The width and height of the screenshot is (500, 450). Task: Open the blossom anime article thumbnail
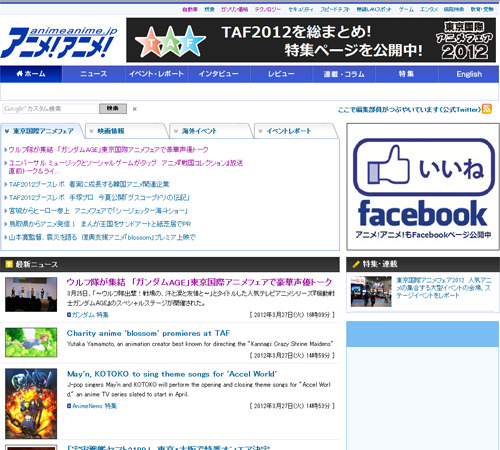[31, 343]
